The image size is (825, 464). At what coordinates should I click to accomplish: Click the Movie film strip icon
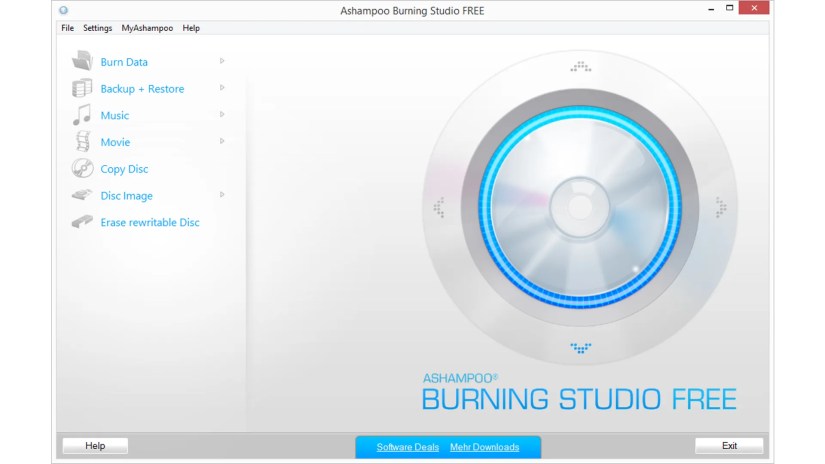click(x=83, y=142)
